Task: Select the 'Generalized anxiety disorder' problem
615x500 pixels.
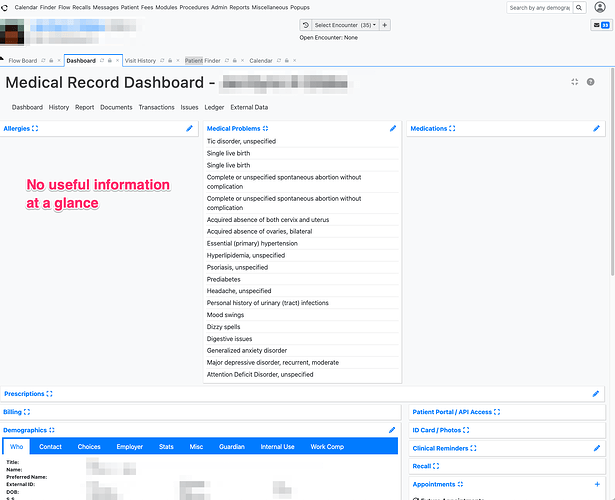Action: pos(247,351)
